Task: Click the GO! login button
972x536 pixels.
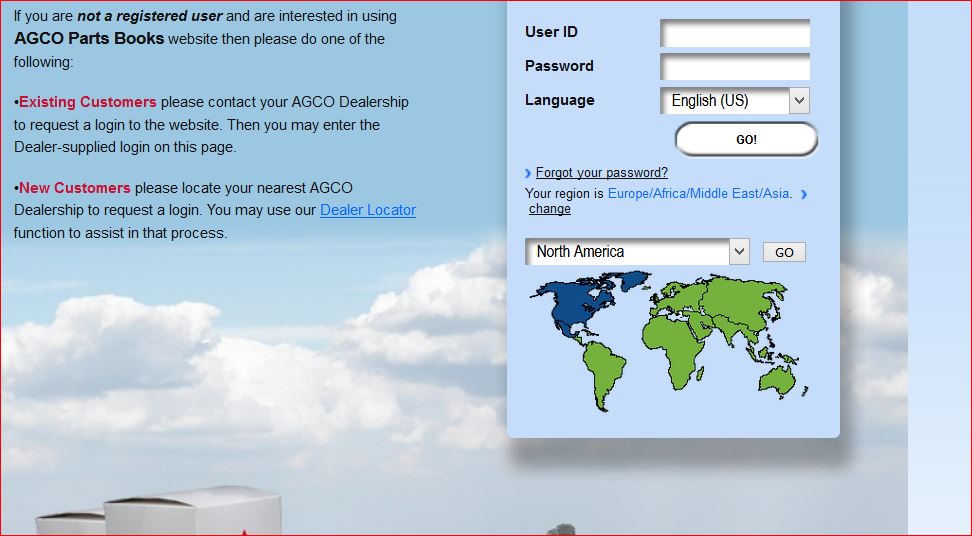Action: 746,139
